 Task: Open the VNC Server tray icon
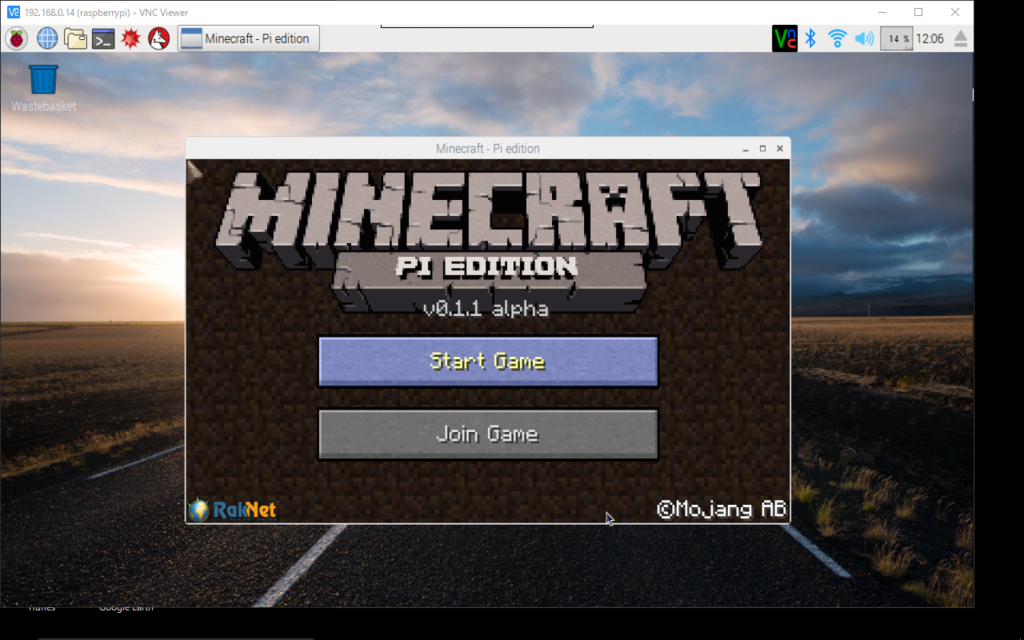tap(784, 39)
